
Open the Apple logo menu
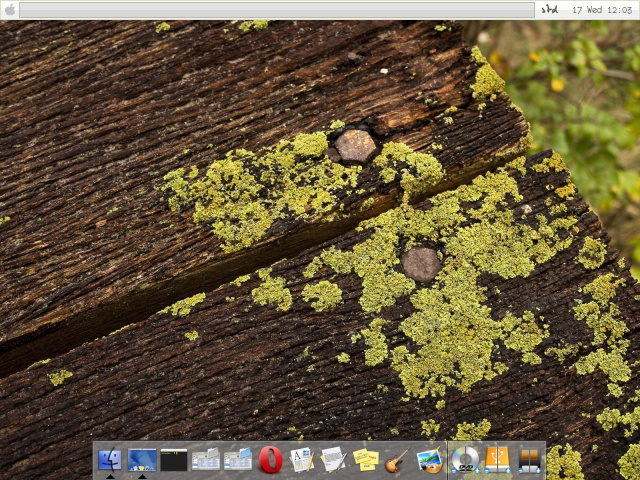(10, 9)
